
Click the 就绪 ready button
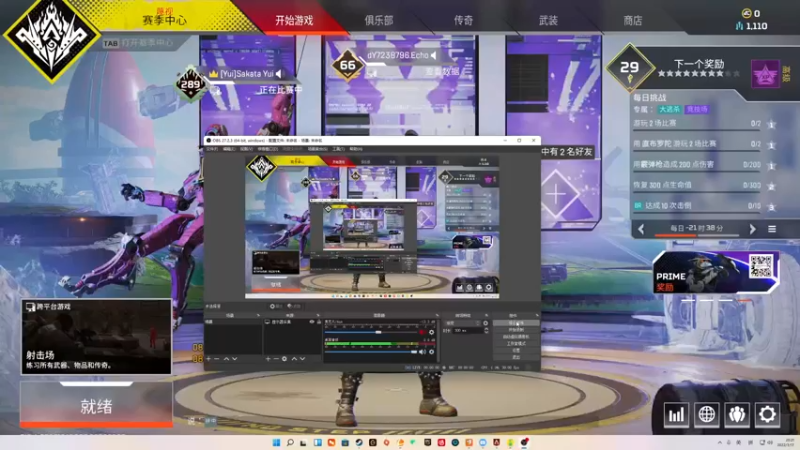(x=96, y=406)
